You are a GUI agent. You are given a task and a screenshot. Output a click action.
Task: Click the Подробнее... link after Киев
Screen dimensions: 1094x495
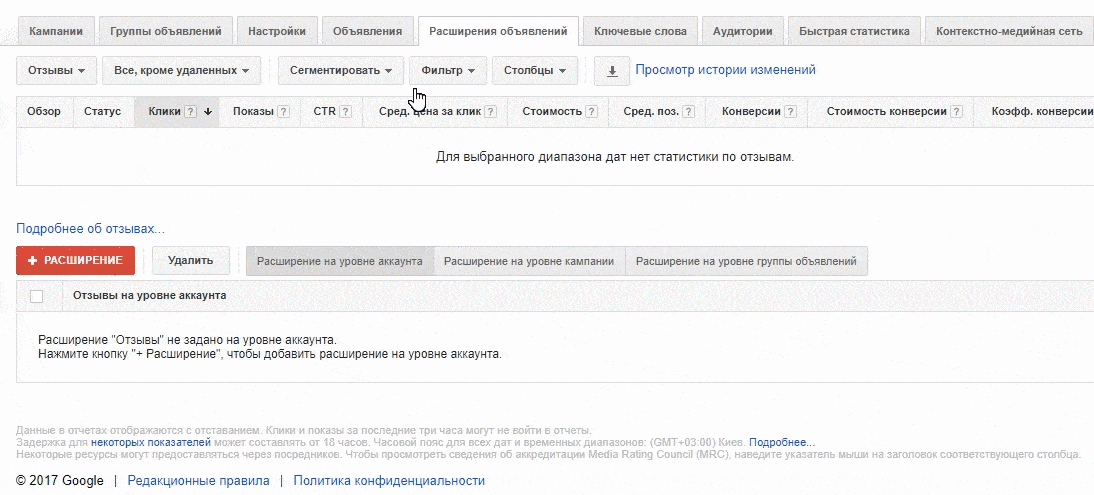click(782, 443)
